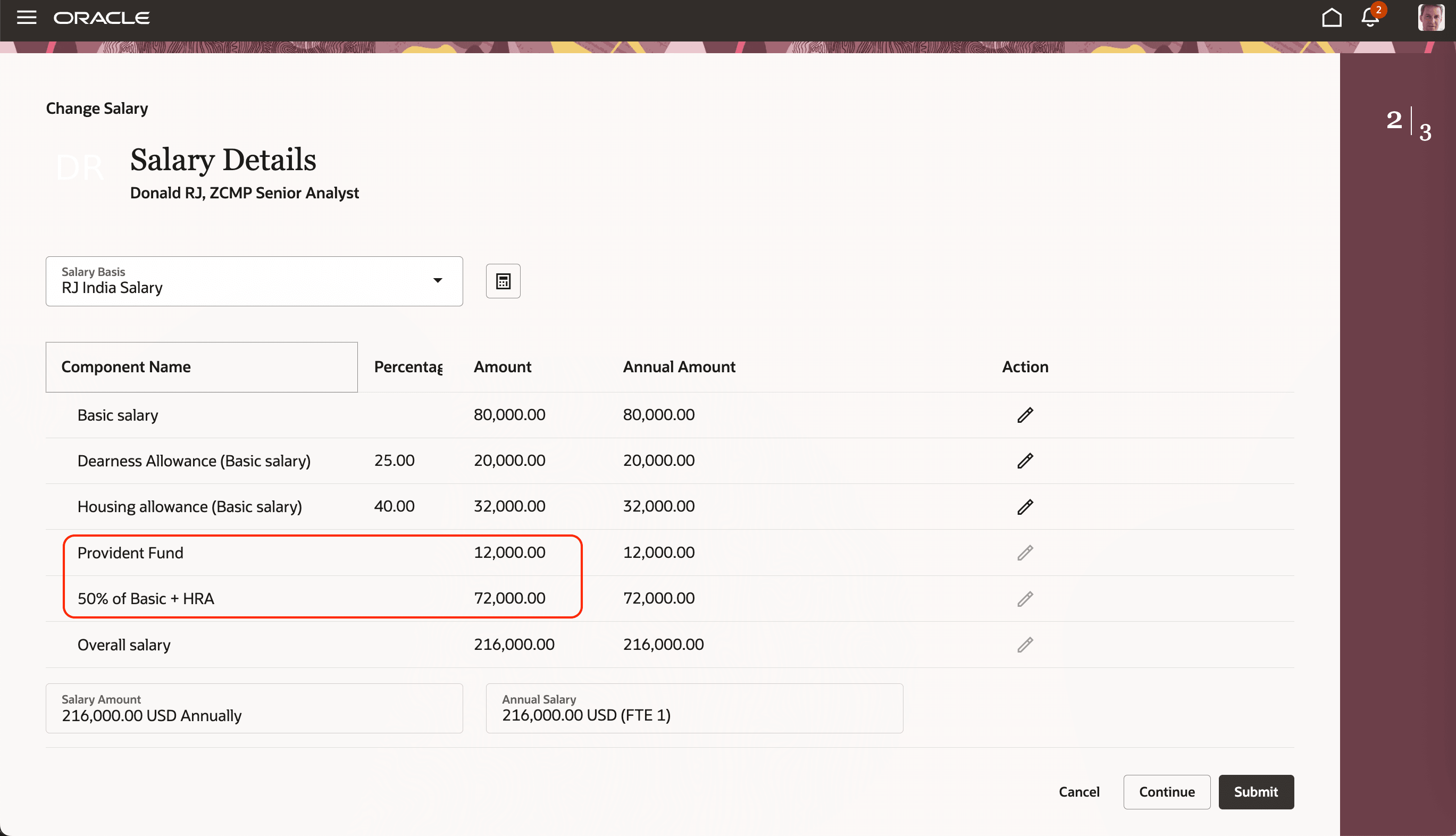This screenshot has width=1456, height=836.
Task: Open the salary calculation calculator
Action: tap(503, 281)
